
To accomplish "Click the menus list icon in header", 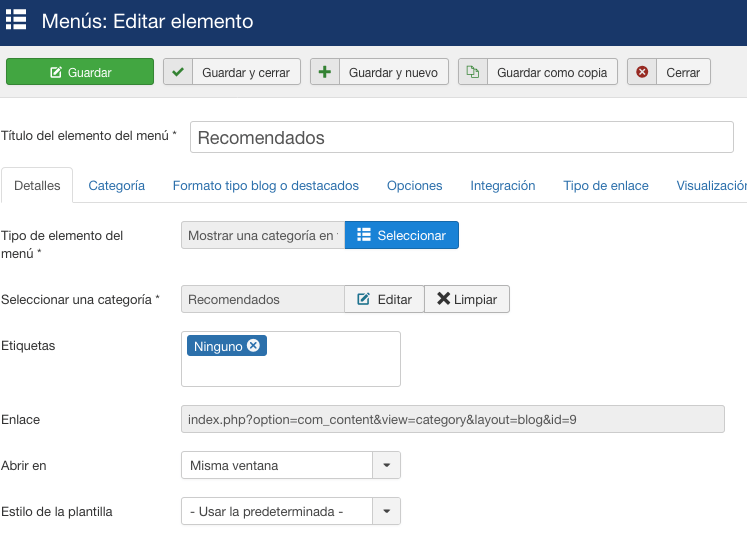I will pyautogui.click(x=16, y=20).
